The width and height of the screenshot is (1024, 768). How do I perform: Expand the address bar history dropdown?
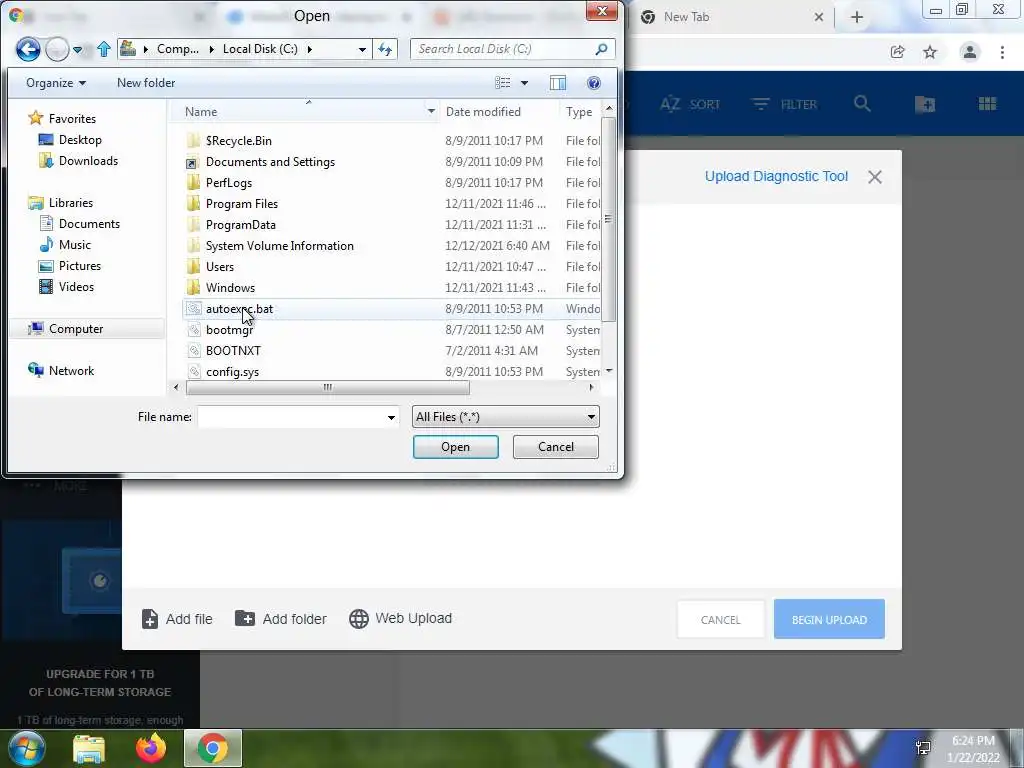(x=362, y=49)
